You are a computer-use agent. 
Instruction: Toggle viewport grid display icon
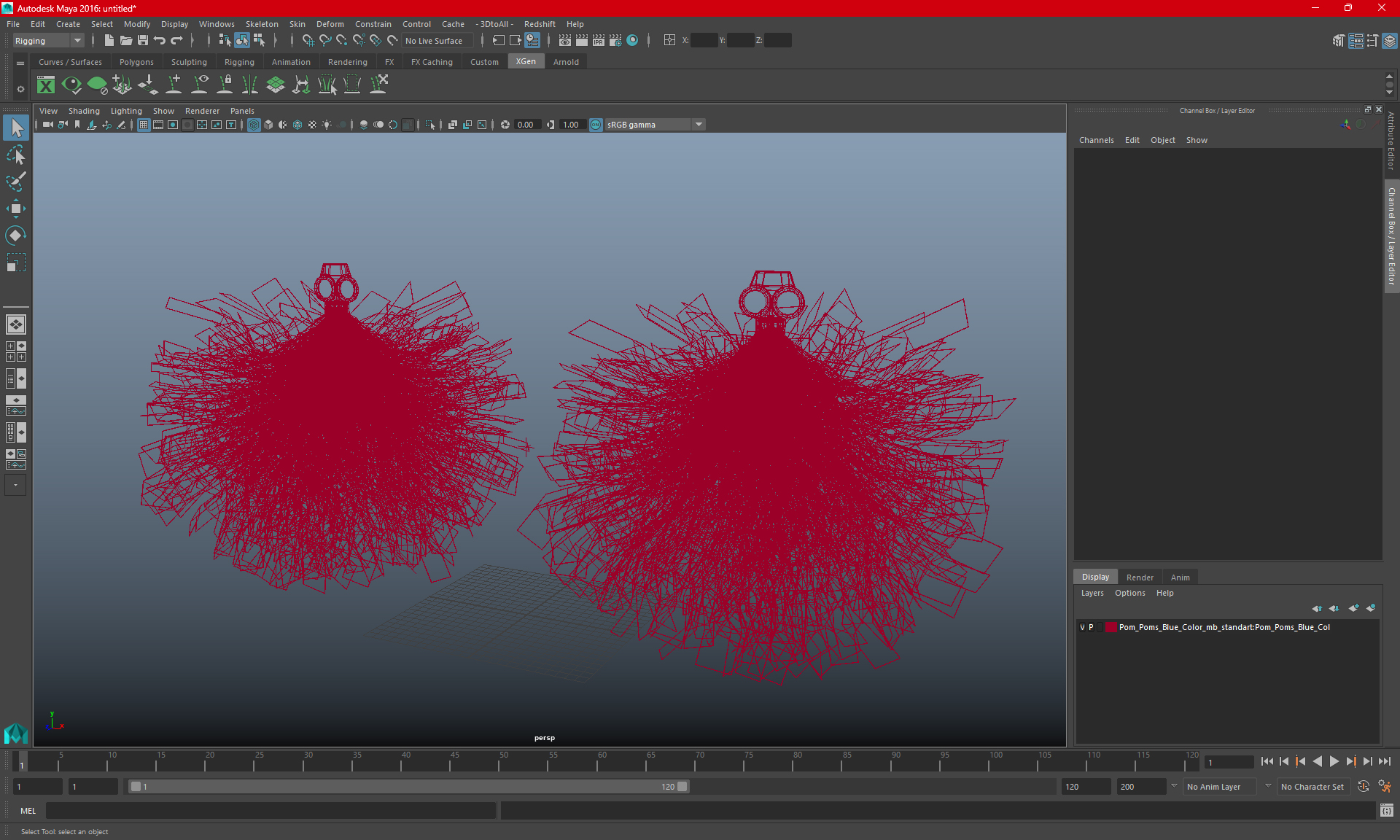pos(144,125)
